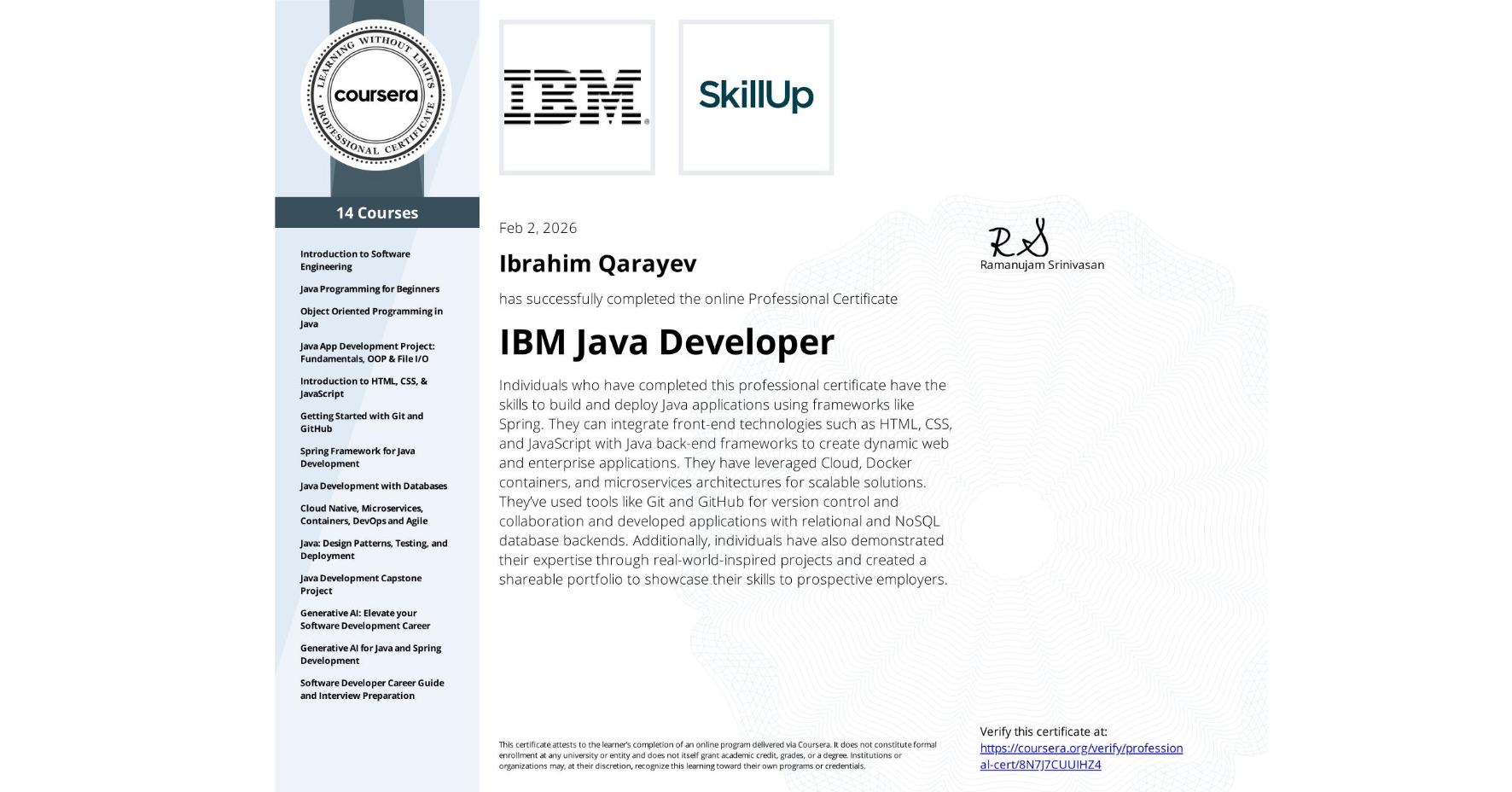Click 'Introduction to Software Engineering' course
The width and height of the screenshot is (1512, 792).
[x=355, y=260]
